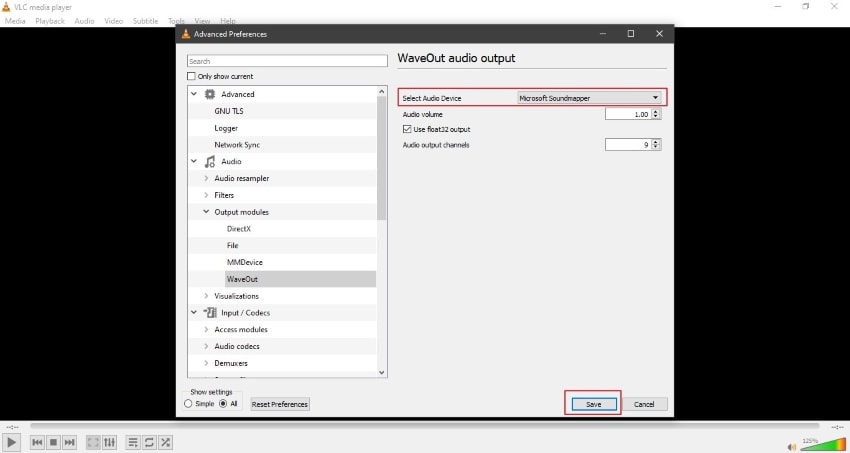
Task: Mute audio with the speaker icon
Action: [793, 447]
